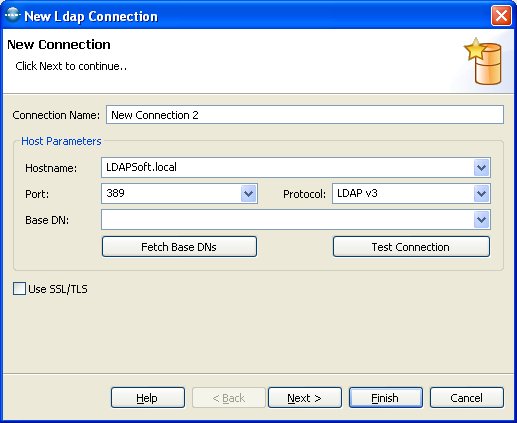Expand the Port dropdown list

click(x=249, y=193)
